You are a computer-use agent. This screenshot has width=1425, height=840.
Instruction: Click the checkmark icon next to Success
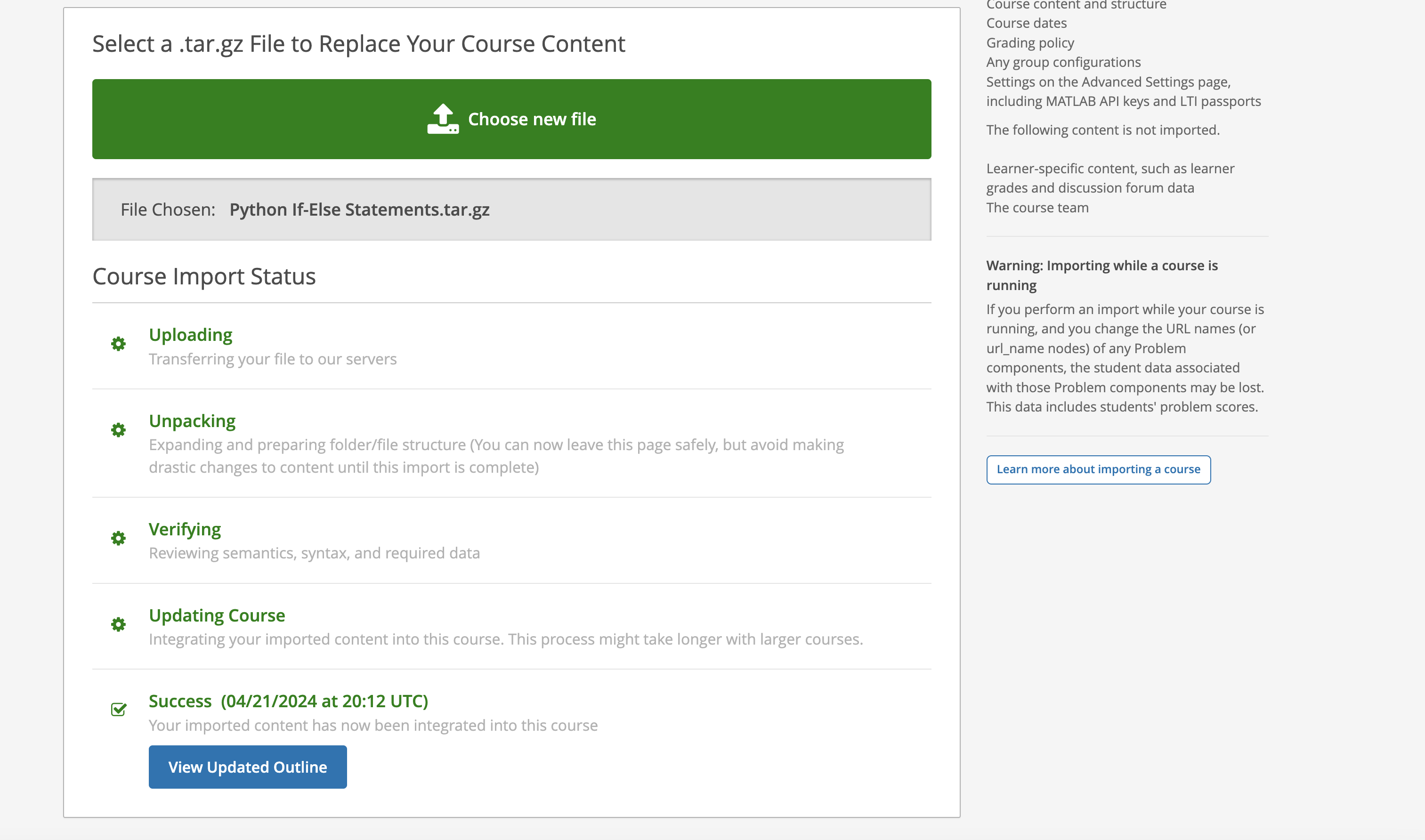click(x=118, y=709)
